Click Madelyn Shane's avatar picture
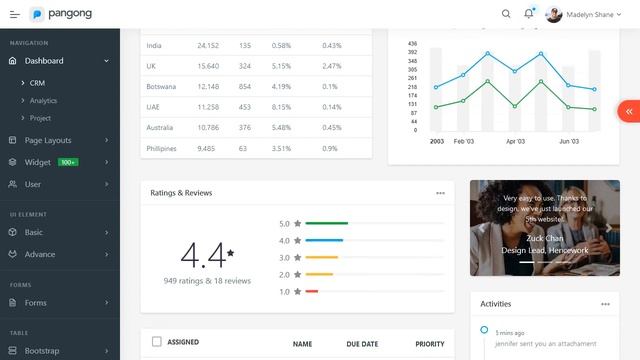The height and width of the screenshot is (360, 640). click(x=553, y=14)
